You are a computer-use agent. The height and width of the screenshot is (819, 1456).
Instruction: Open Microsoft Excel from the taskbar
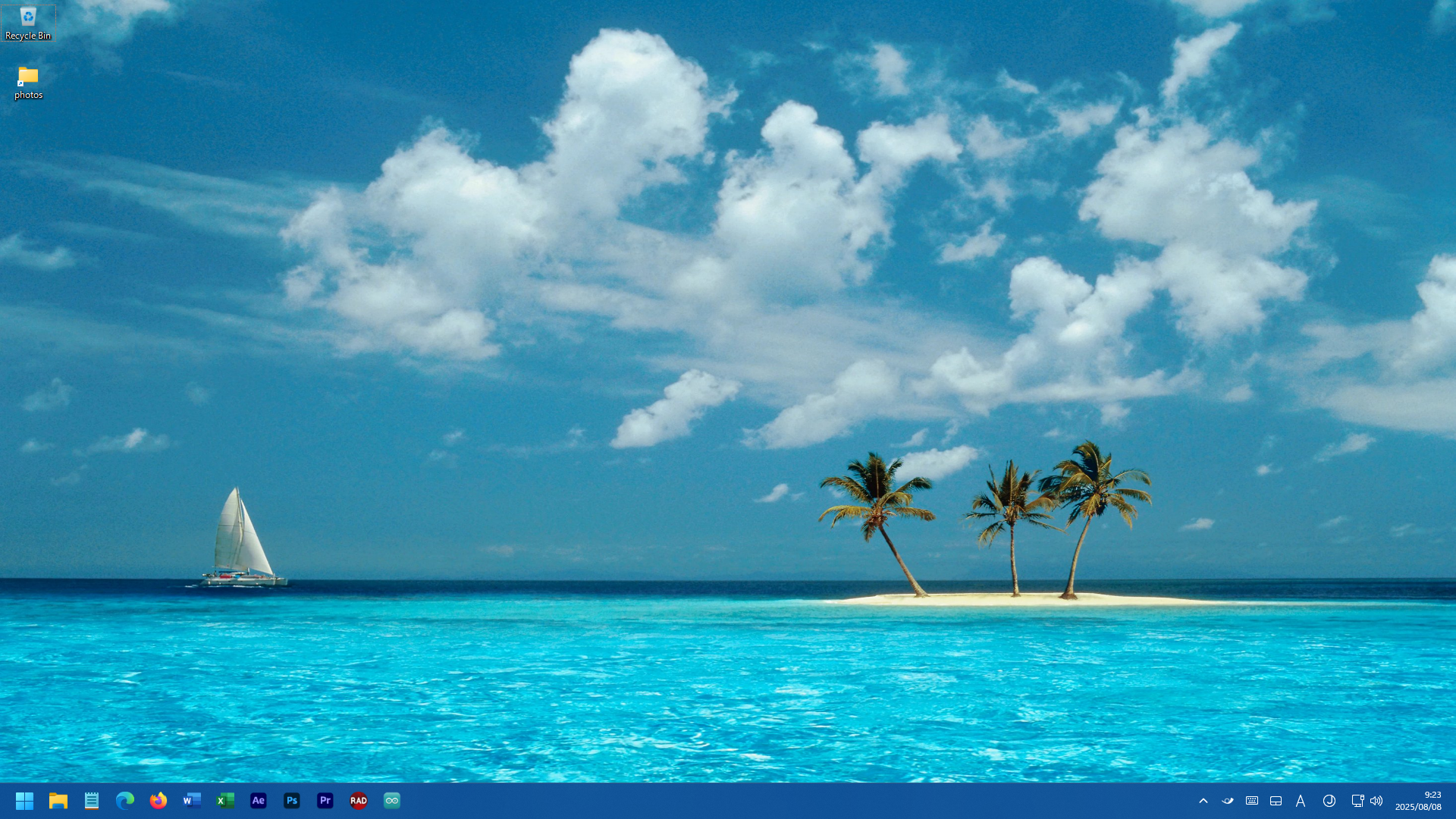pyautogui.click(x=225, y=801)
